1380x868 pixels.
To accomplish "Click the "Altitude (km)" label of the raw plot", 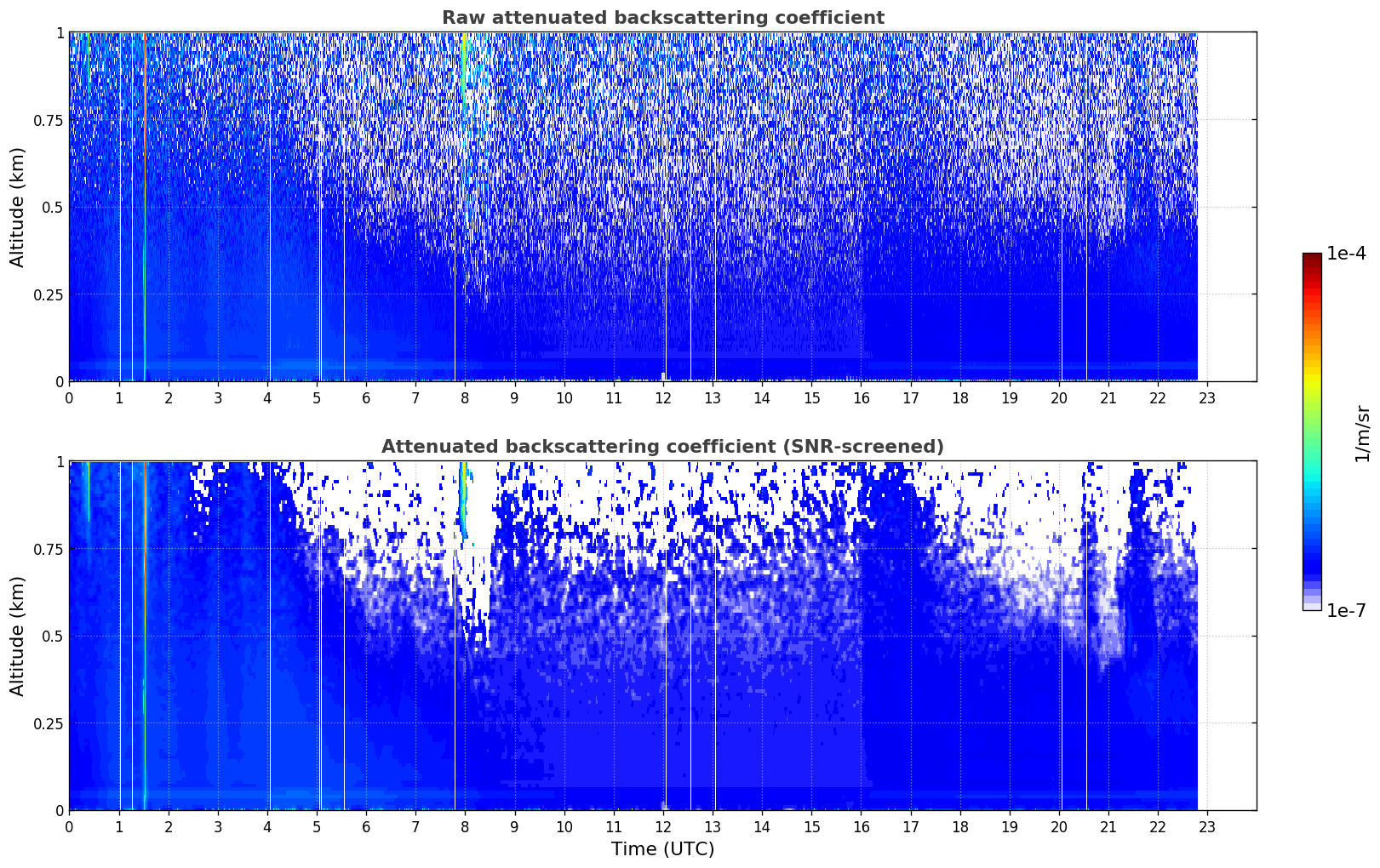I will point(18,207).
